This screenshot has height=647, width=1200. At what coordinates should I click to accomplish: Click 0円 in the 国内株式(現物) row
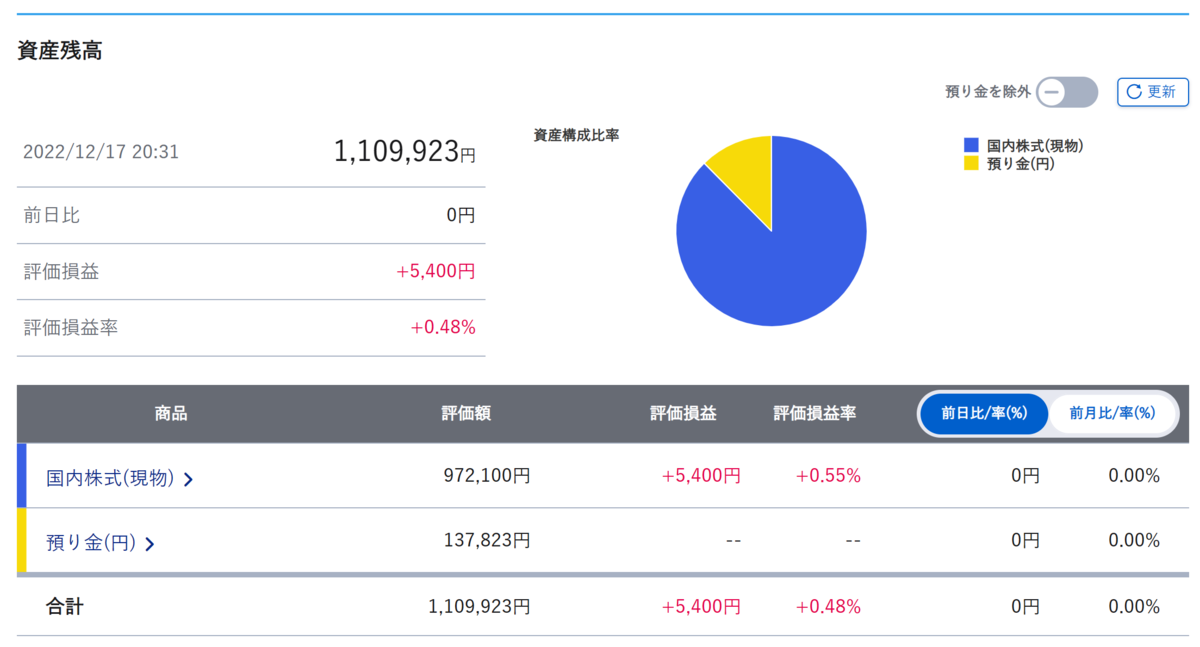click(x=1025, y=476)
